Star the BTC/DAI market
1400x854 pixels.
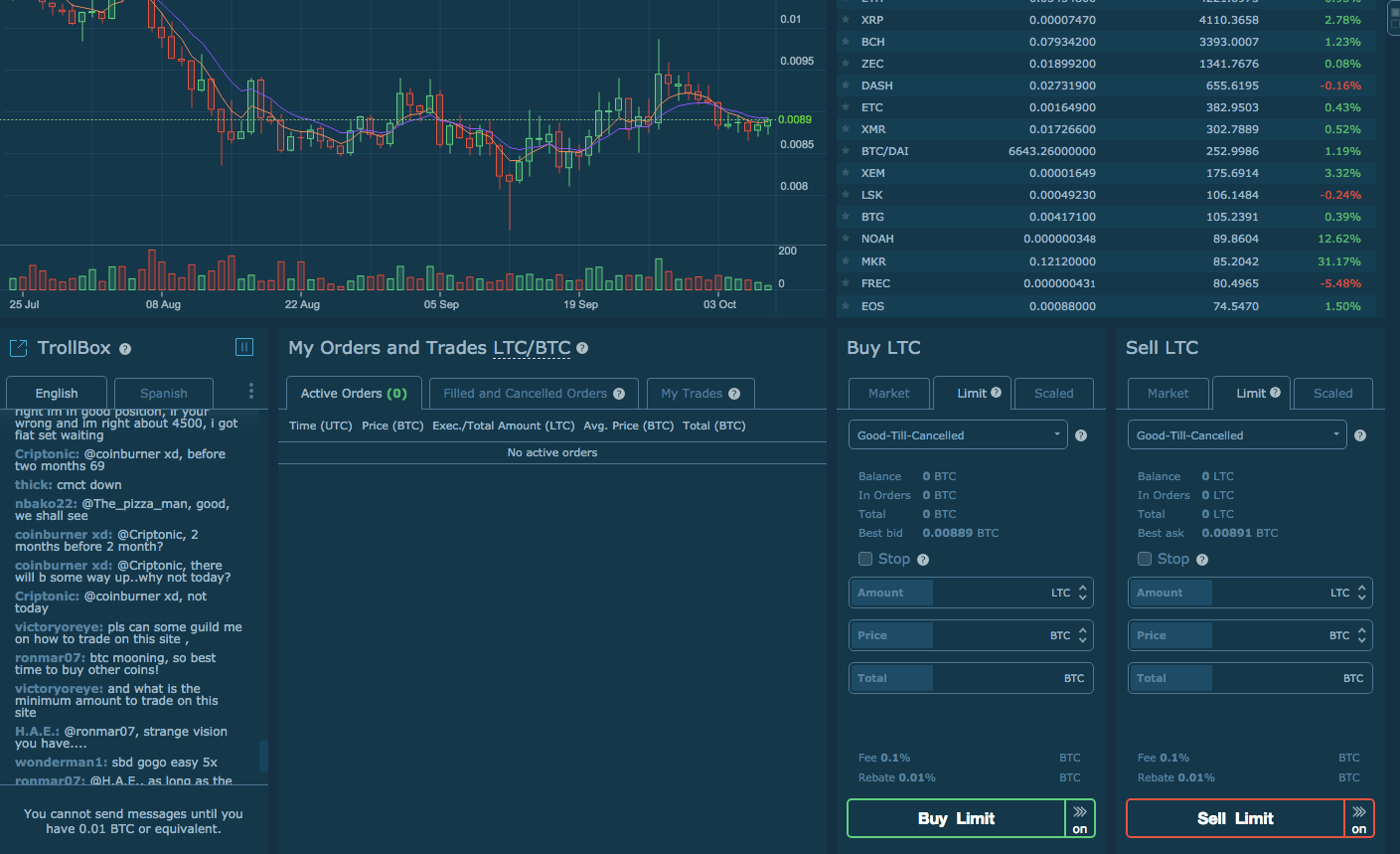tap(846, 151)
